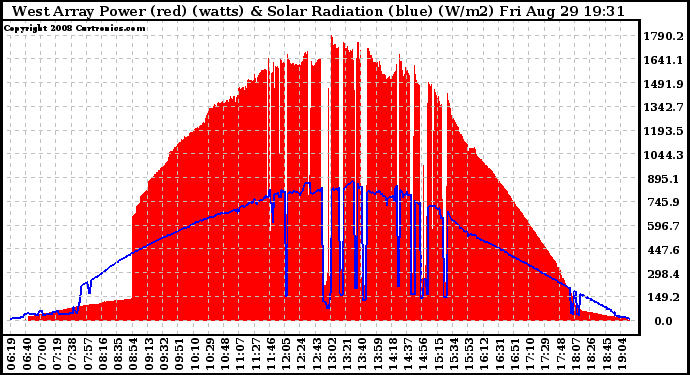Click the '09:13' x-axis label

[x=148, y=354]
